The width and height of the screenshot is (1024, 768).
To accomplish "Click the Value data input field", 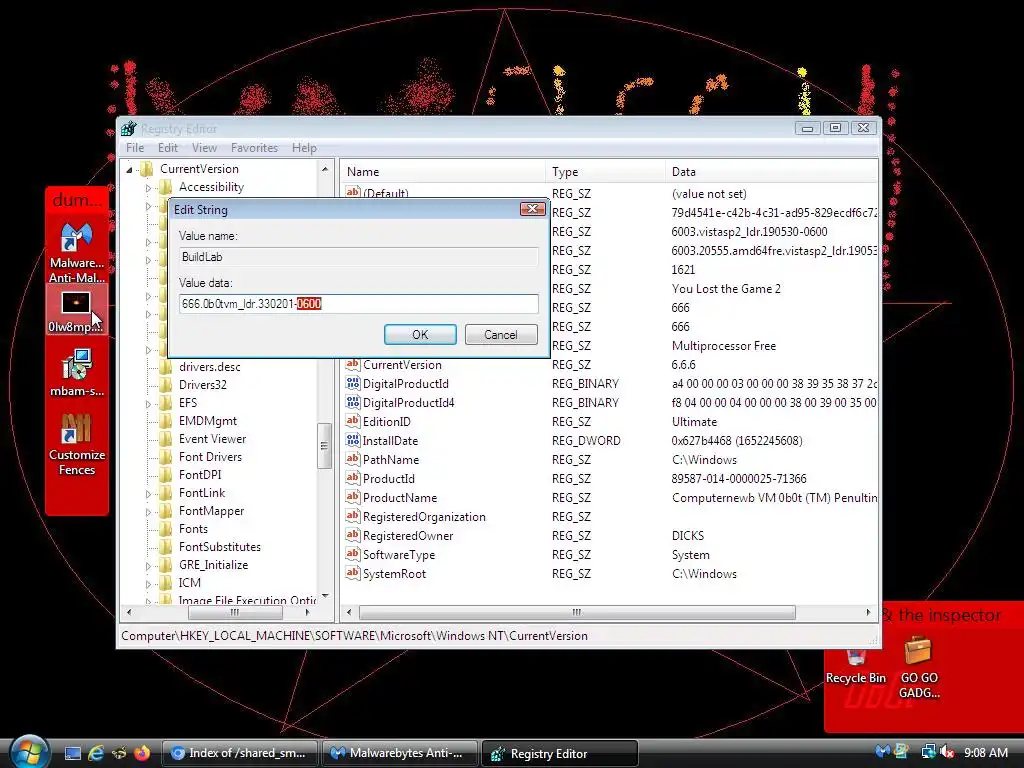I will [359, 304].
